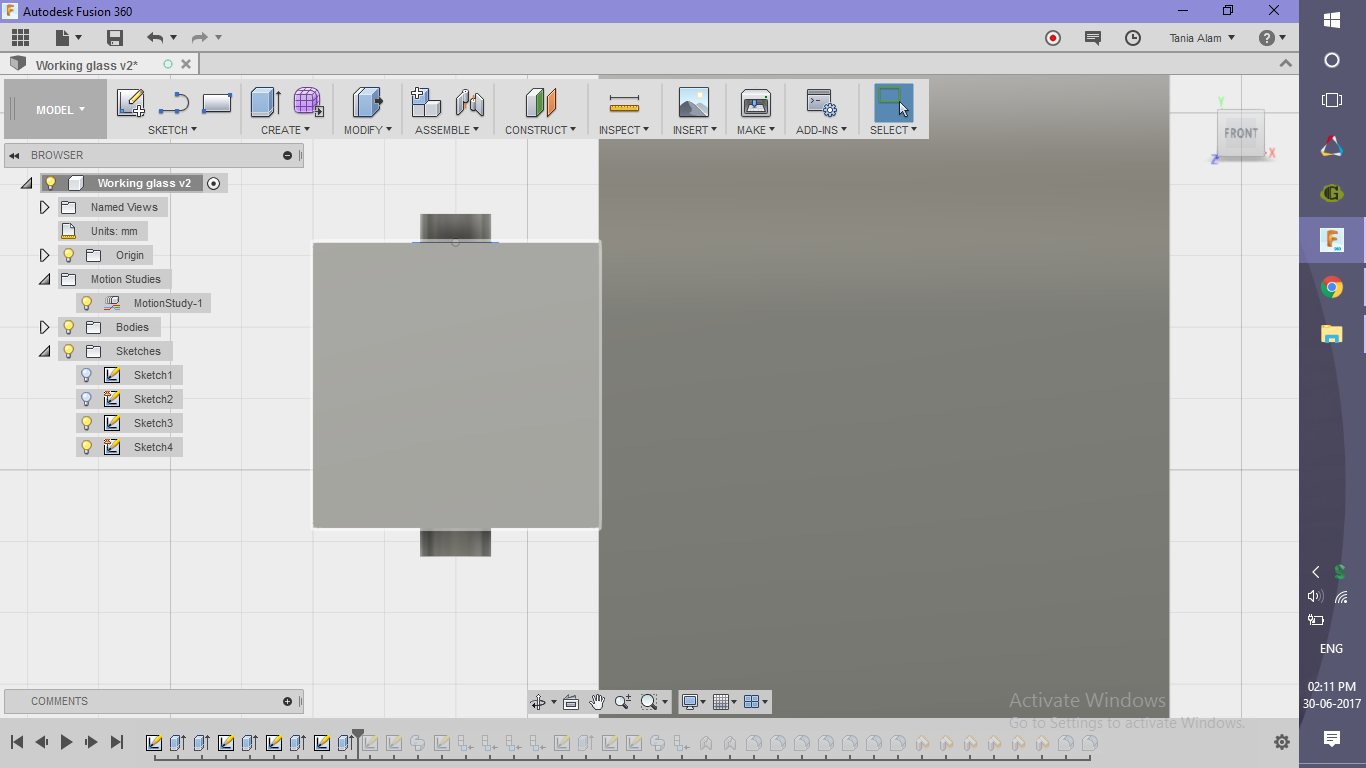Select the Line sketch tool icon
This screenshot has width=1366, height=768.
tap(174, 103)
